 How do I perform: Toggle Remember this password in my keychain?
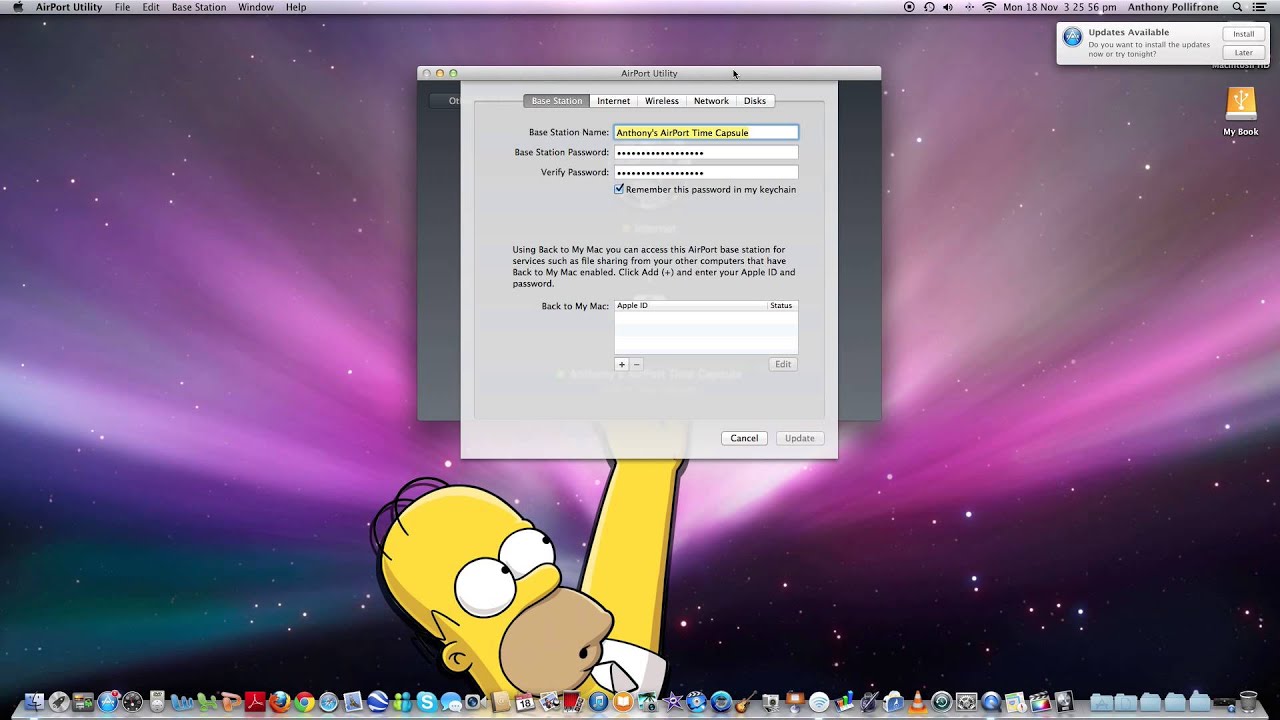coord(619,189)
